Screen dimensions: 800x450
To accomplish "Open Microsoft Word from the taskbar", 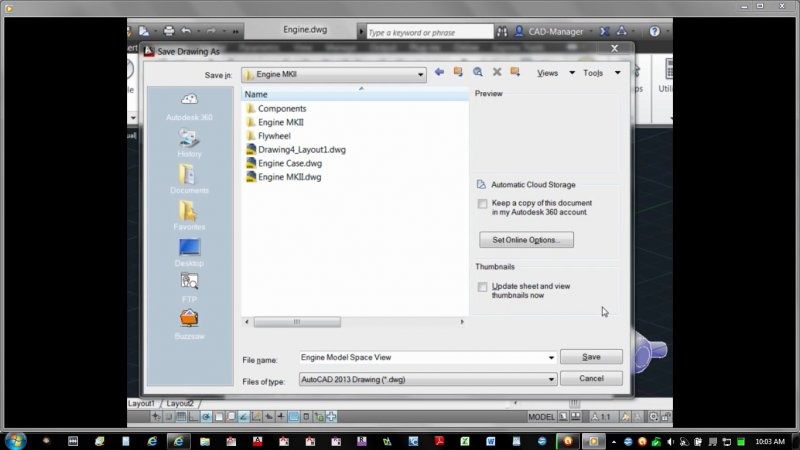I will click(490, 441).
